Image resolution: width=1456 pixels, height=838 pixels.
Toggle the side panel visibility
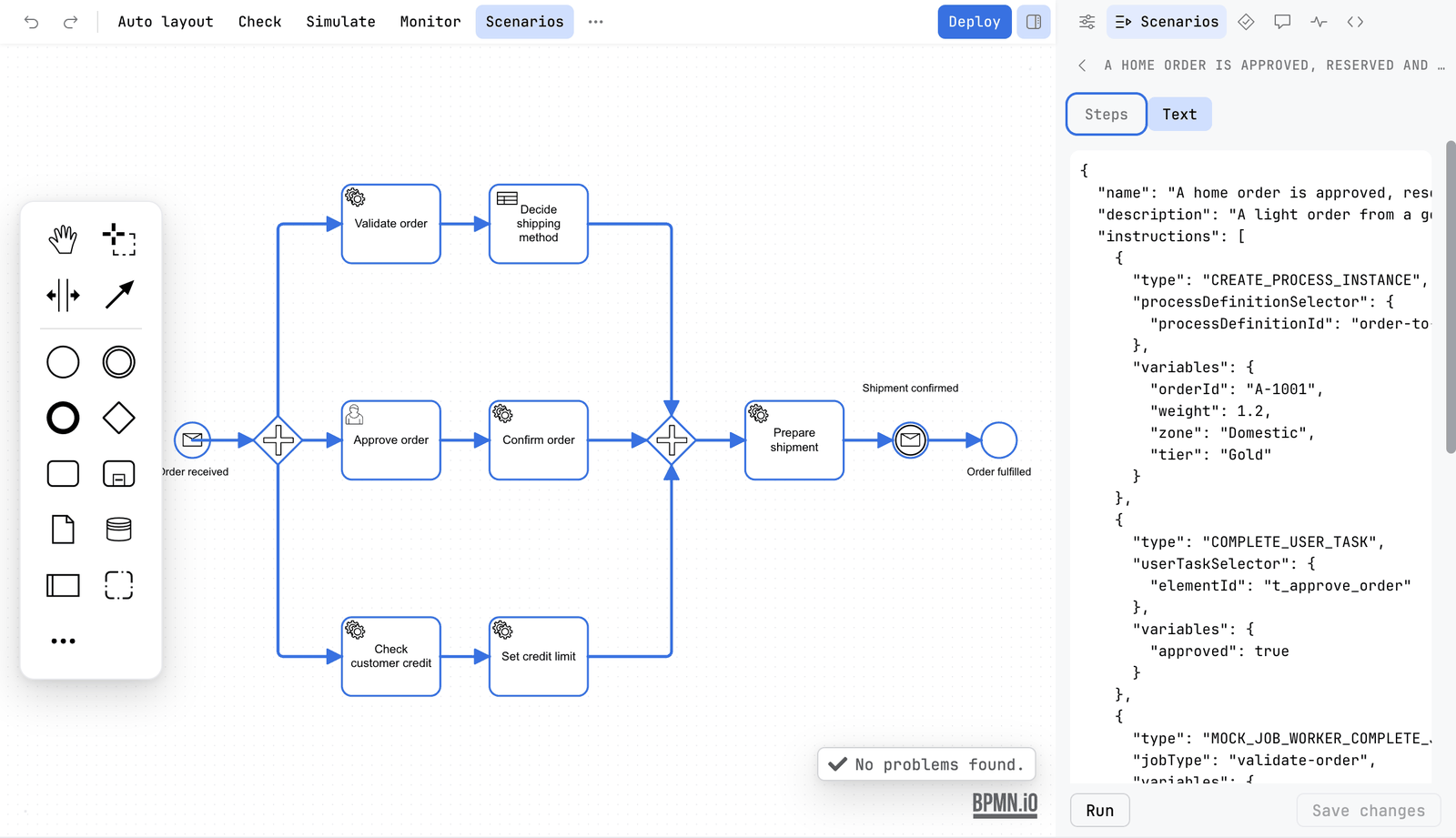(x=1034, y=22)
